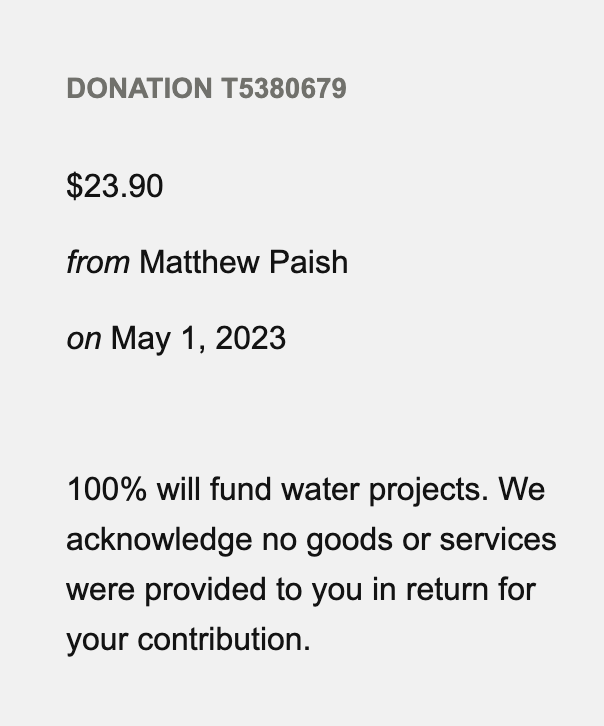Click the word 'water' in the paragraph
This screenshot has height=726, width=604.
[320, 491]
